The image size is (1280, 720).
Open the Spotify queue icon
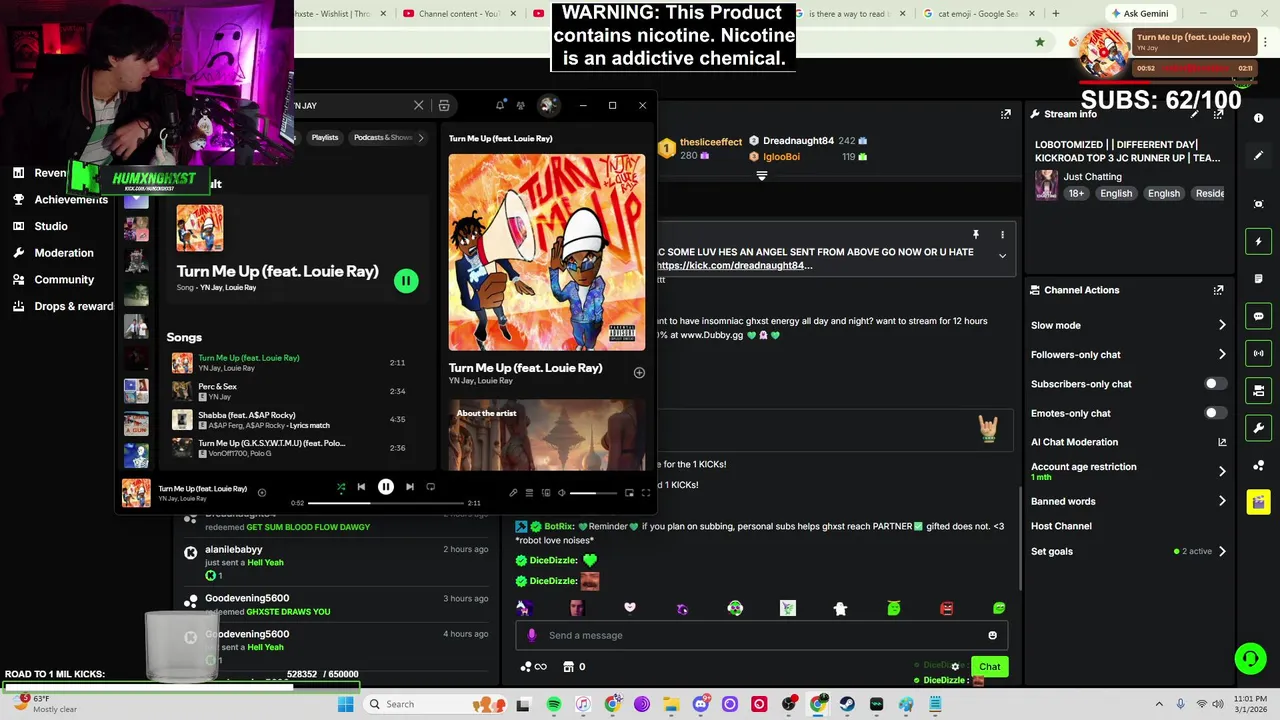coord(529,492)
